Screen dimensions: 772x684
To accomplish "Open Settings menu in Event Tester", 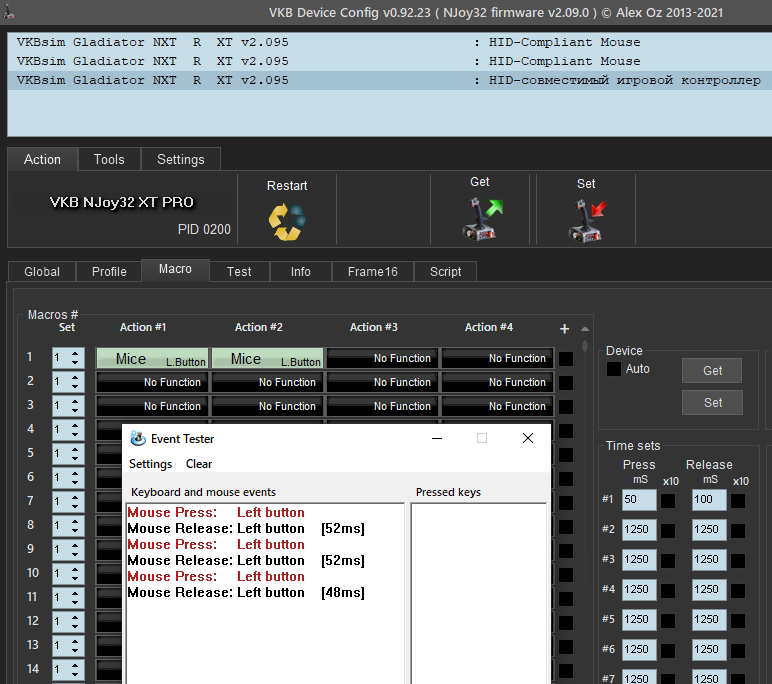I will coord(150,464).
